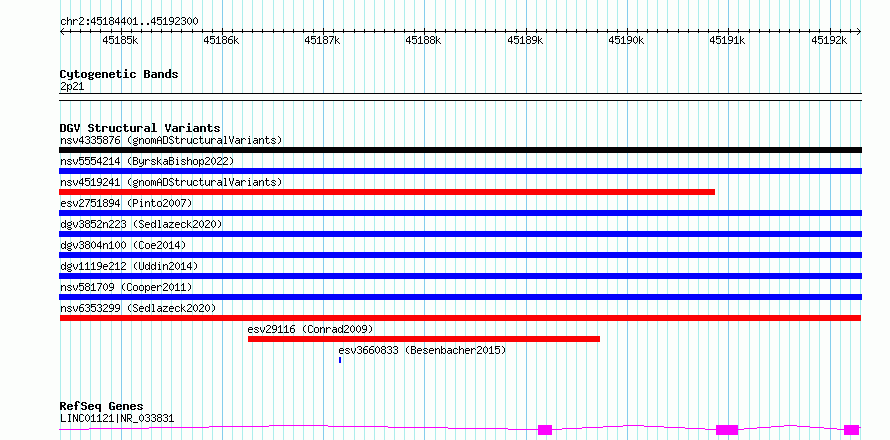This screenshot has width=890, height=440.
Task: Open the esv2751894 Pinto2007 label
Action: tap(126, 203)
